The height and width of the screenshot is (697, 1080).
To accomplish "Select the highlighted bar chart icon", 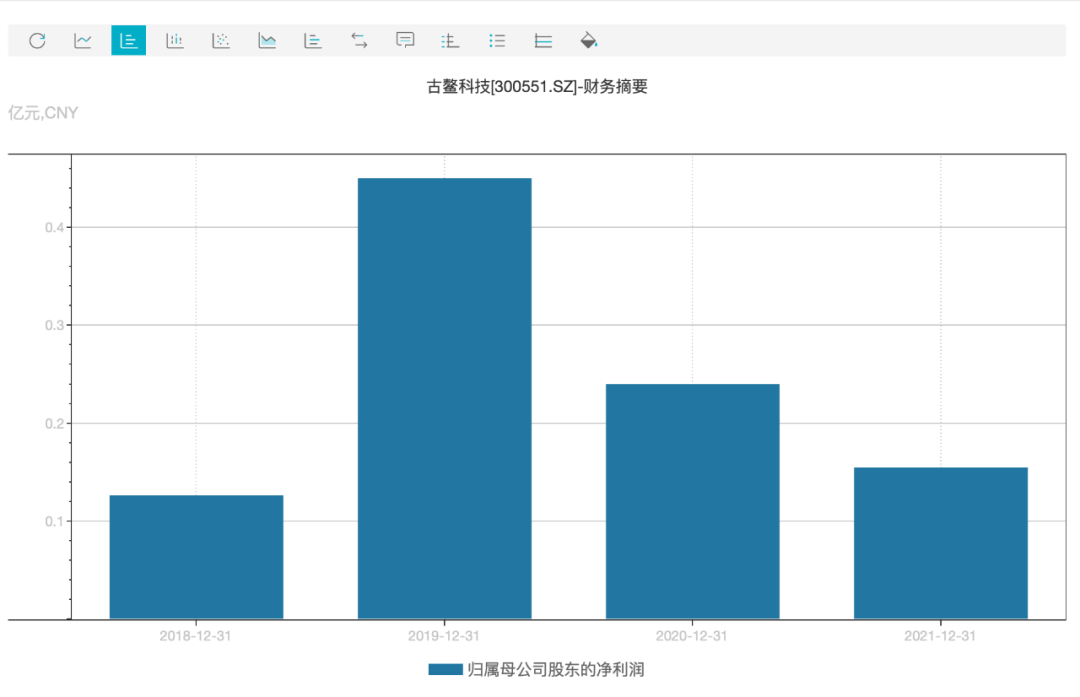I will (x=128, y=41).
